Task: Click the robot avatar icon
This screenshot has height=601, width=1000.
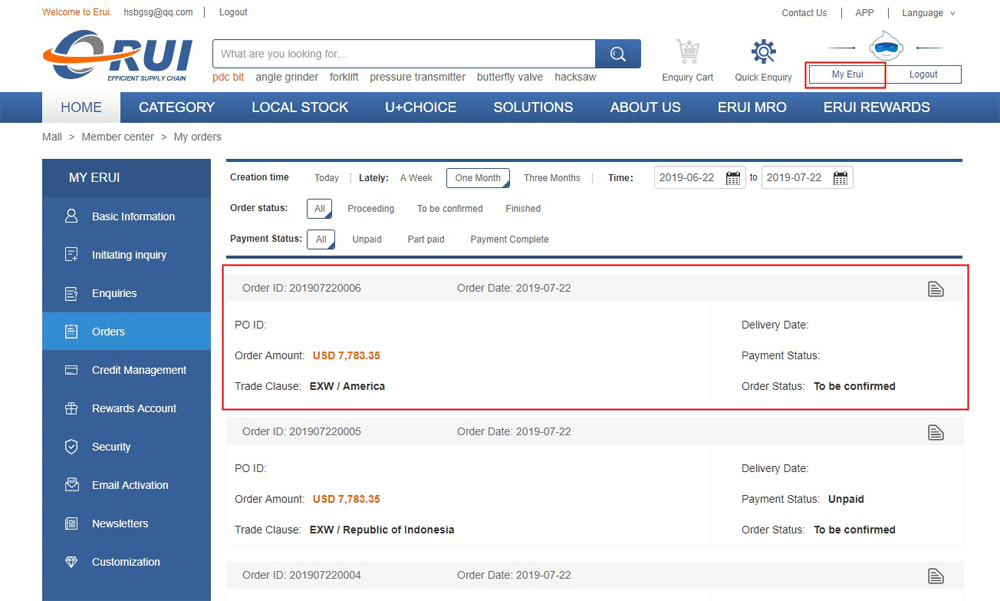Action: click(x=886, y=47)
